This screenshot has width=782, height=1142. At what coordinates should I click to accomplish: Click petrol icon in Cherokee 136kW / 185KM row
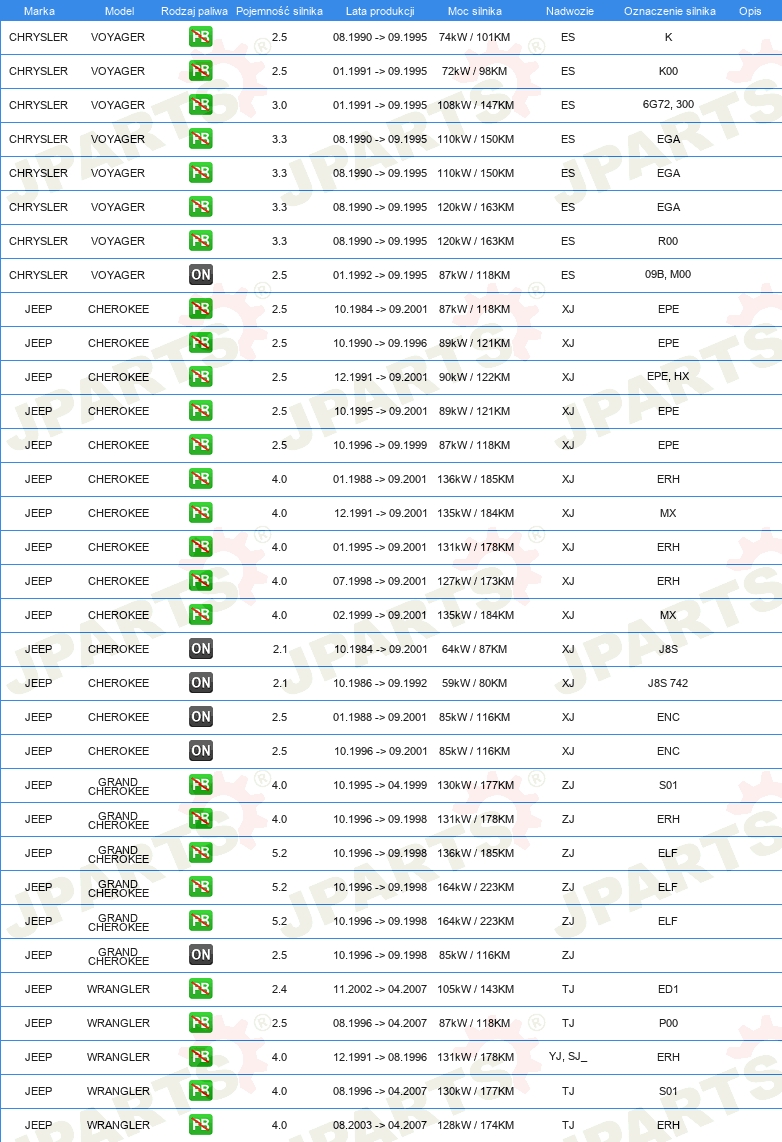200,479
